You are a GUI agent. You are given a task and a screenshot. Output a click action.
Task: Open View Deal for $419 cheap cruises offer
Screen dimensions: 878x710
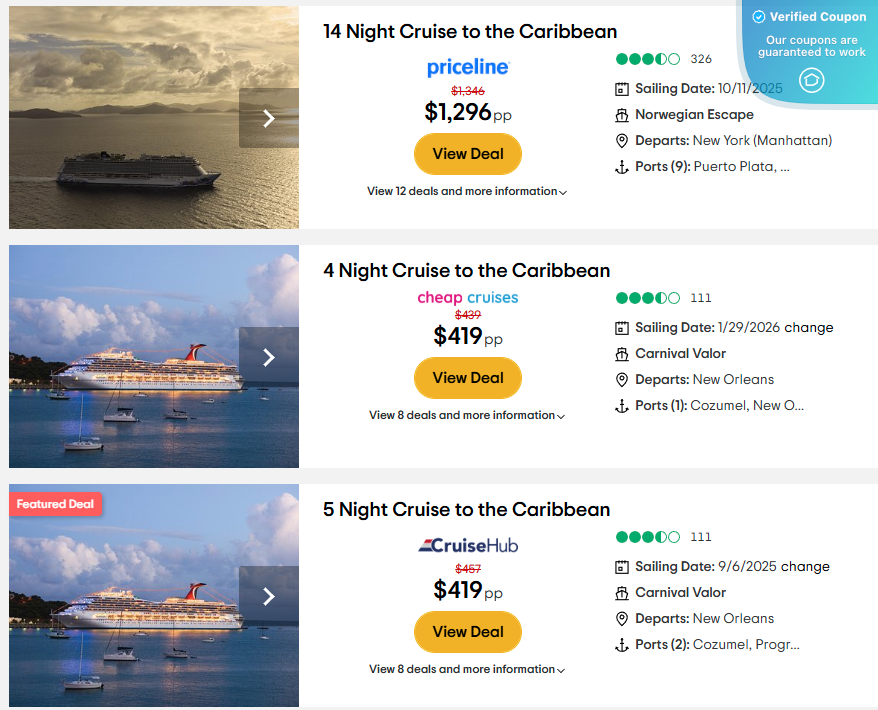point(468,378)
